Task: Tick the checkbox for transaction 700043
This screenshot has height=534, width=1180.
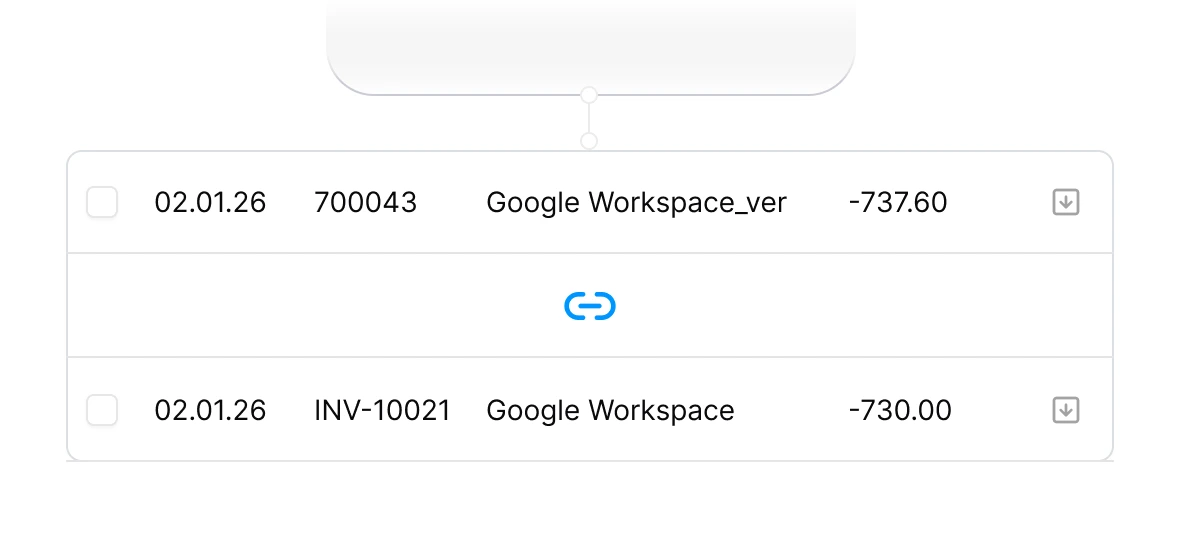Action: click(x=102, y=203)
